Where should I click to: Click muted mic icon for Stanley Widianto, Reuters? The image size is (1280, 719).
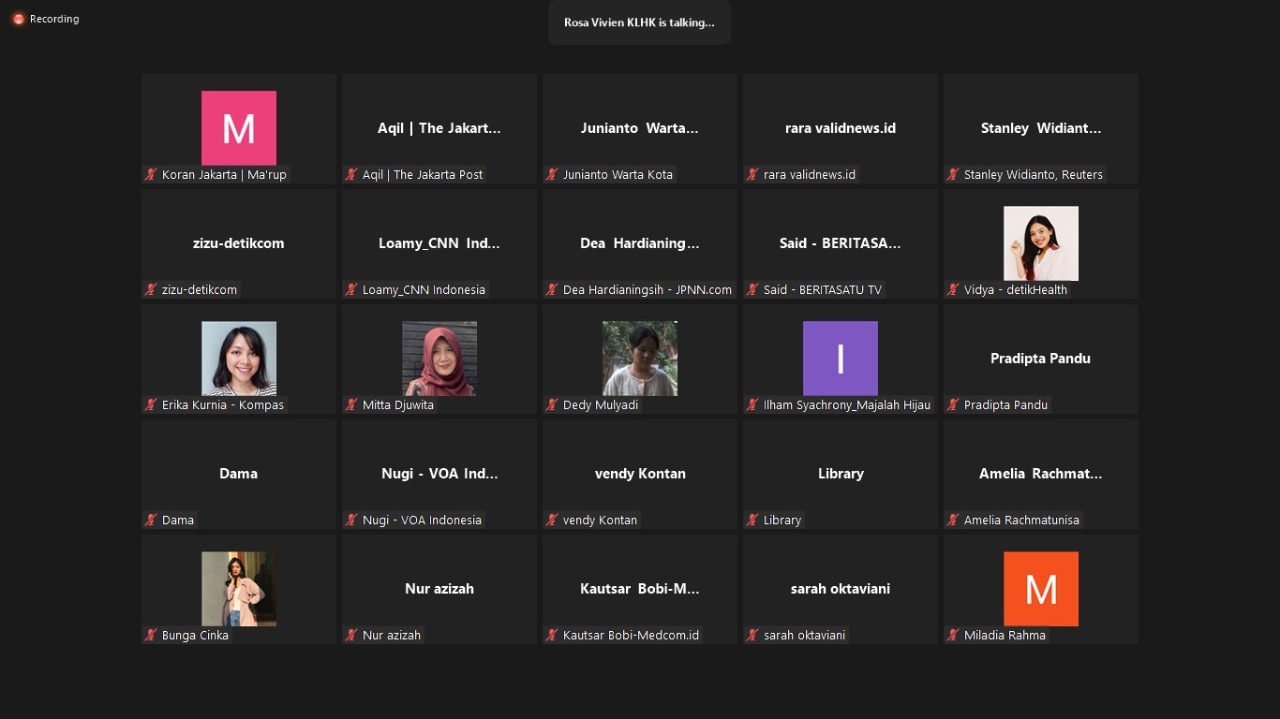coord(954,175)
